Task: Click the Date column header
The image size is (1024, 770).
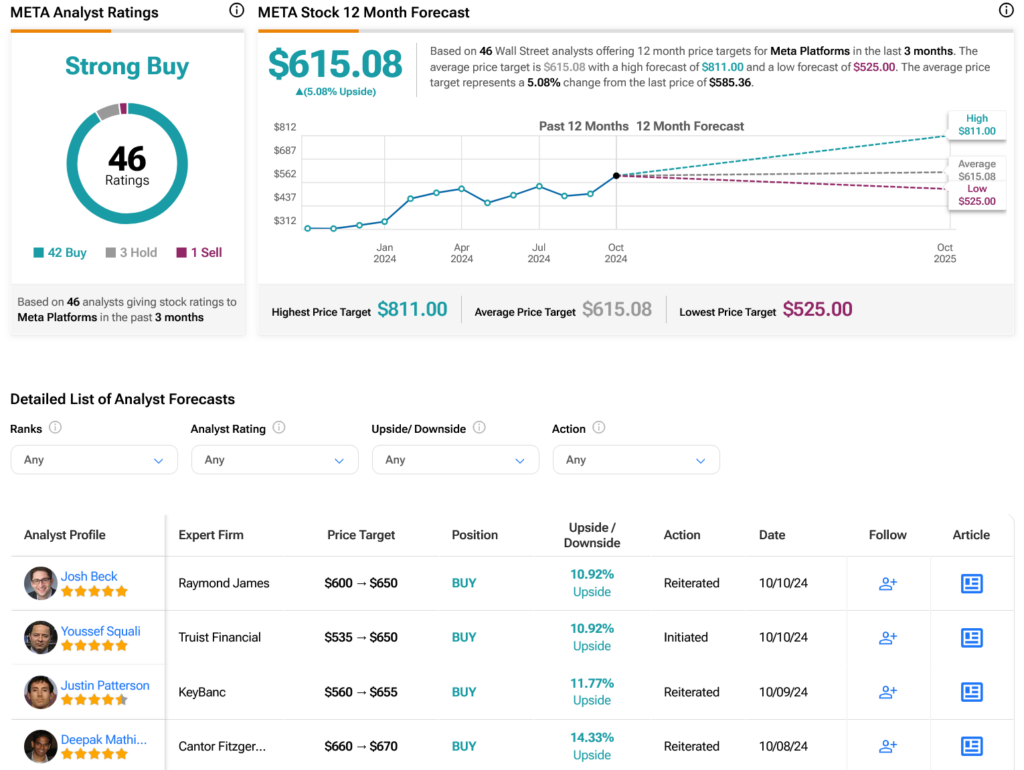Action: click(x=771, y=535)
